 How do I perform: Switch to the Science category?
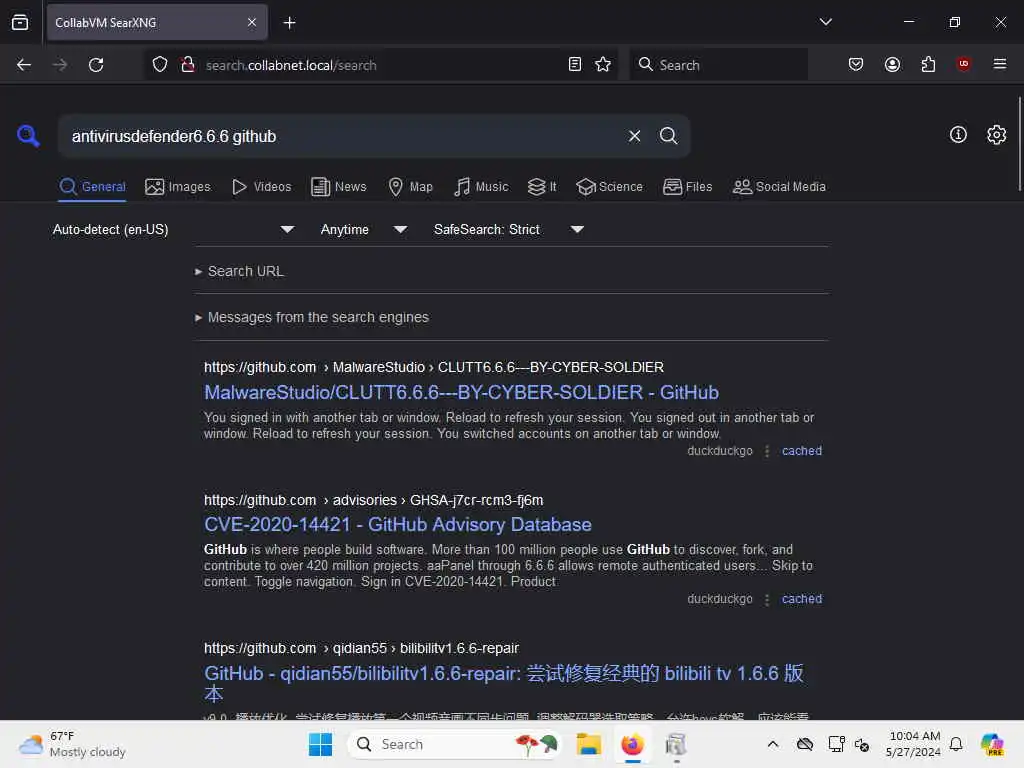tap(609, 187)
